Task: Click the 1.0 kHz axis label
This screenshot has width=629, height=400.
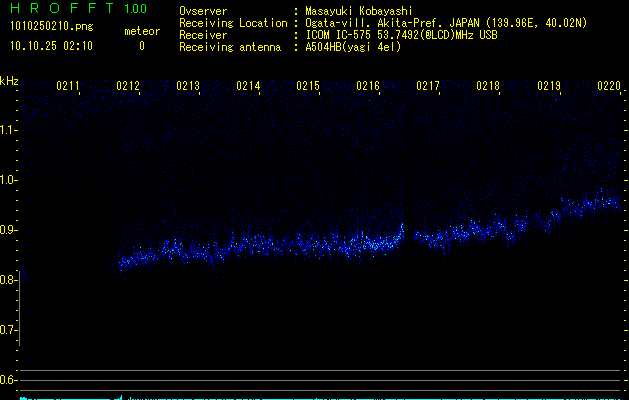Action: point(7,180)
